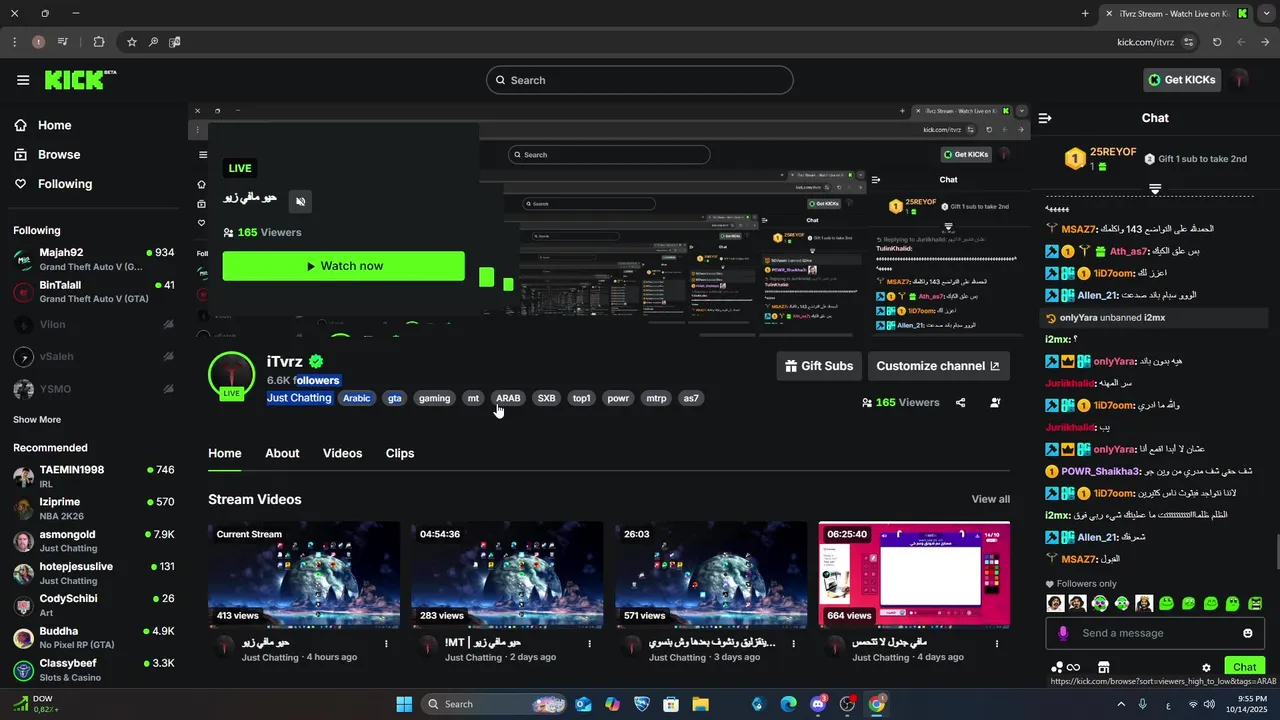Click the Windows Start button
This screenshot has width=1280, height=720.
(404, 704)
